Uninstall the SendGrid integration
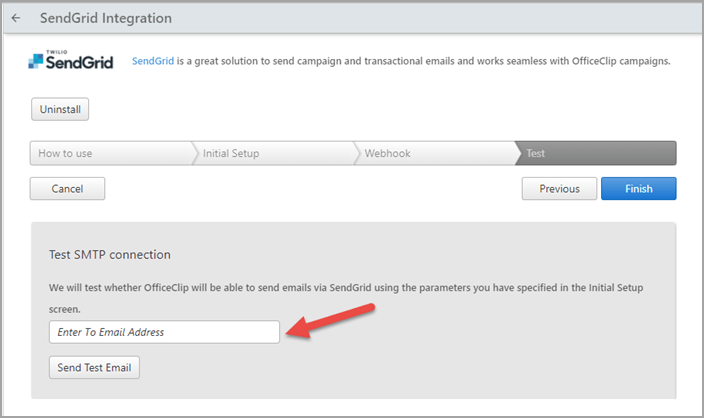This screenshot has height=418, width=704. pos(60,109)
